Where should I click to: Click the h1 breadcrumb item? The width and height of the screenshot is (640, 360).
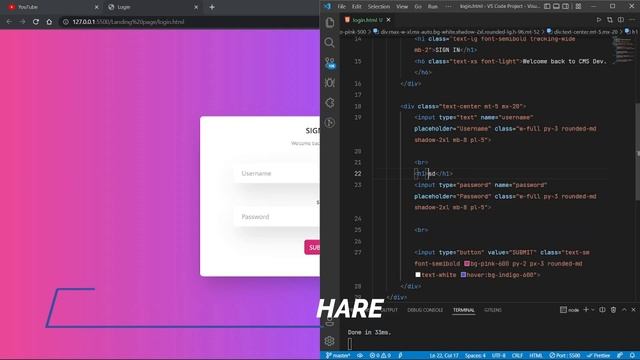point(631,31)
